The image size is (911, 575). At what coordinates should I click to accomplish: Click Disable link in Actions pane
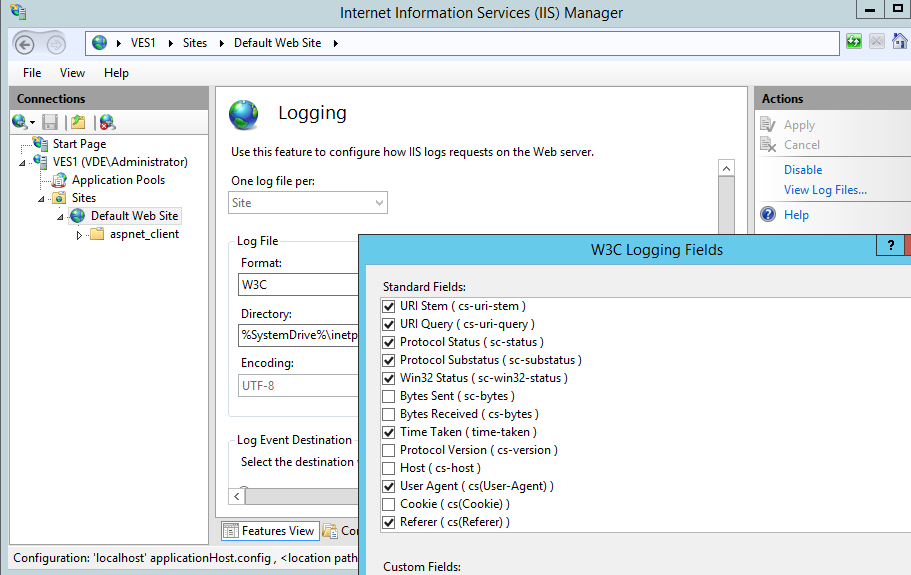(803, 170)
